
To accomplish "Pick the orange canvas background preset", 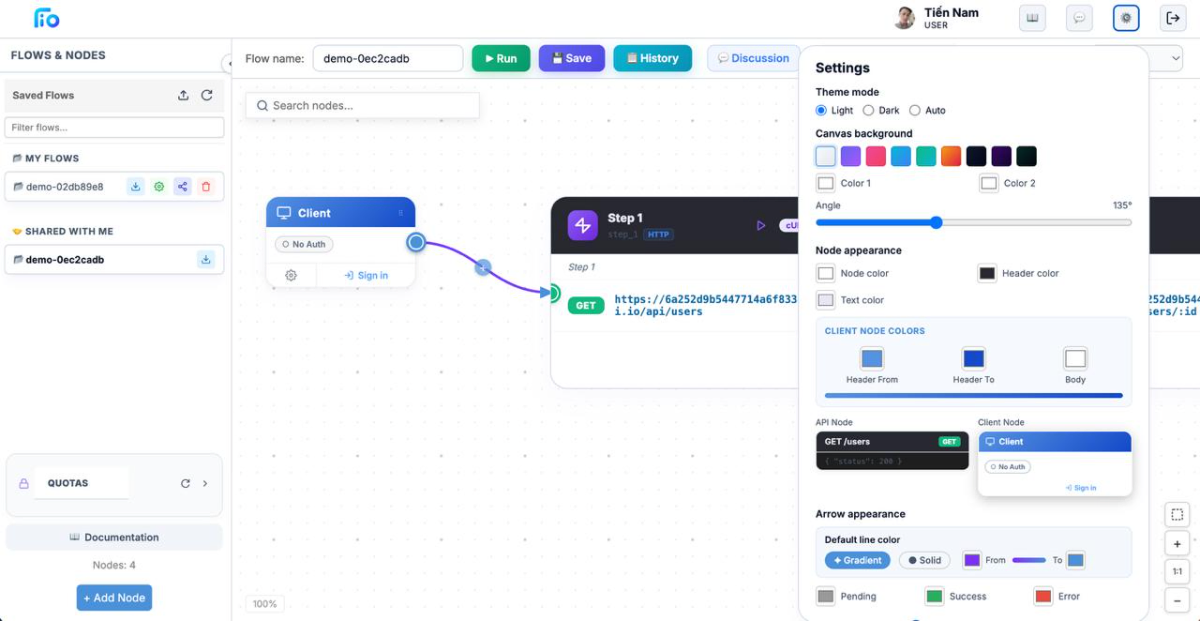I will (x=951, y=156).
